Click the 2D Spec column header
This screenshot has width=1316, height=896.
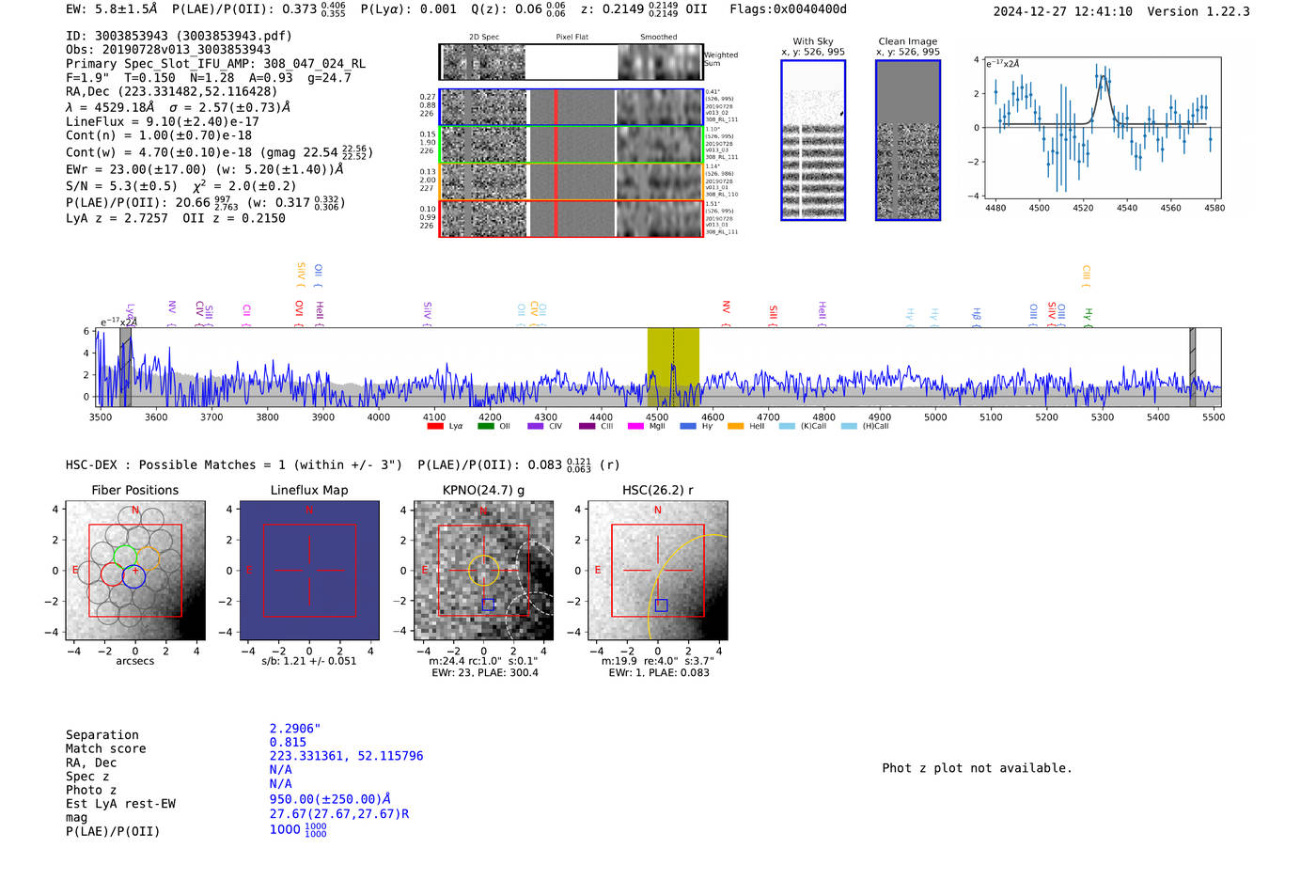pyautogui.click(x=484, y=37)
